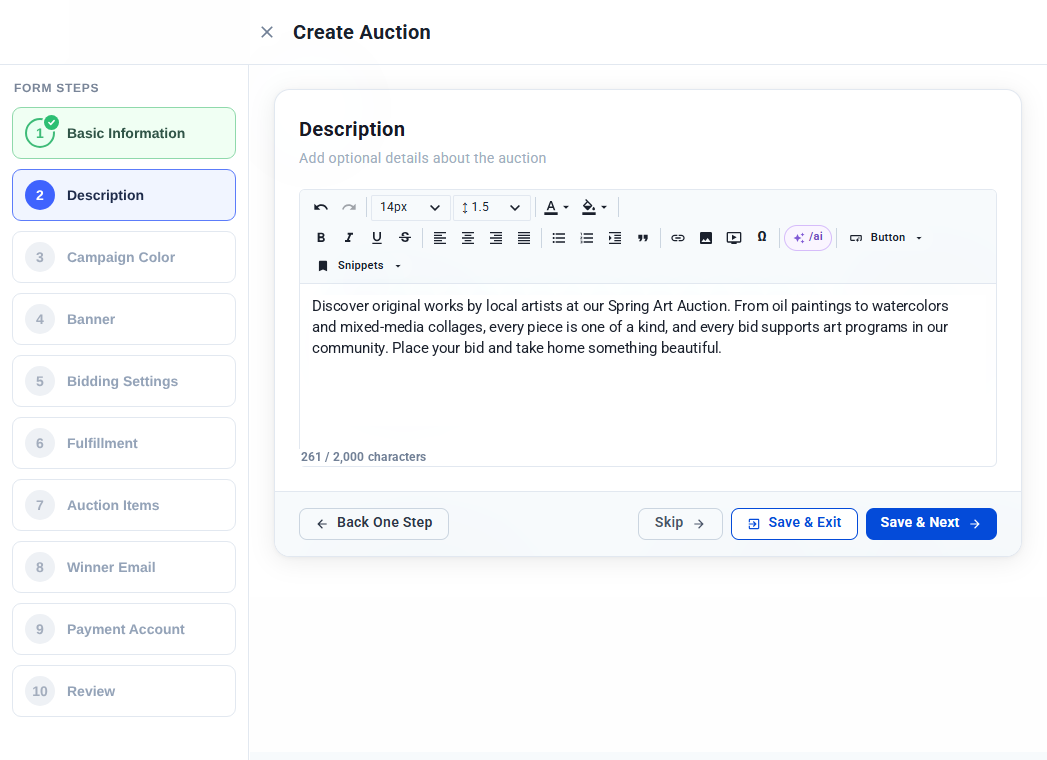
Task: Select the Description step
Action: coord(124,195)
